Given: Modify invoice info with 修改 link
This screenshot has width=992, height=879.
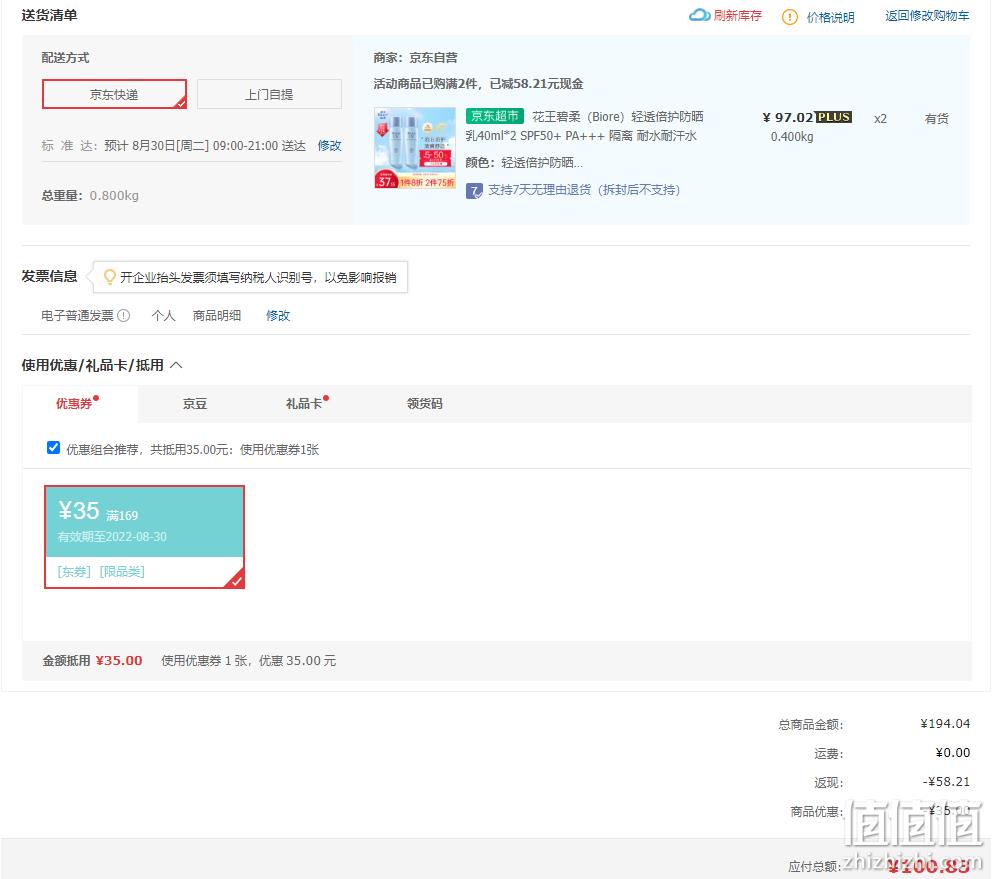Looking at the screenshot, I should pos(278,315).
